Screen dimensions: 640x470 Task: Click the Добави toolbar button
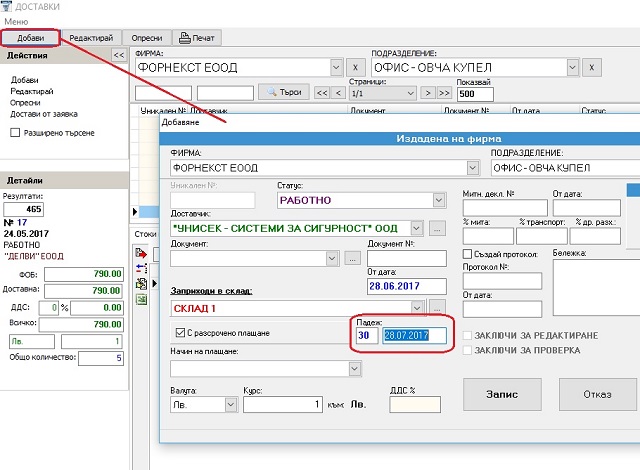pos(31,38)
